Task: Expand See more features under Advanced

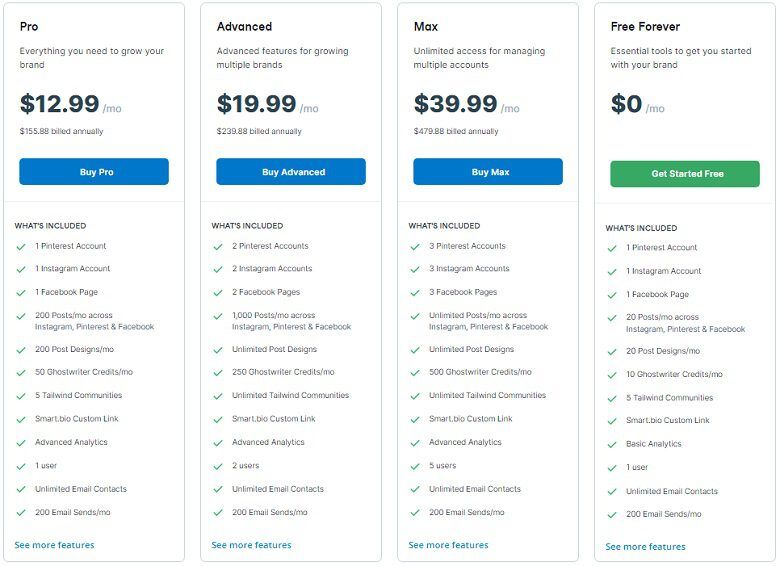Action: click(251, 545)
